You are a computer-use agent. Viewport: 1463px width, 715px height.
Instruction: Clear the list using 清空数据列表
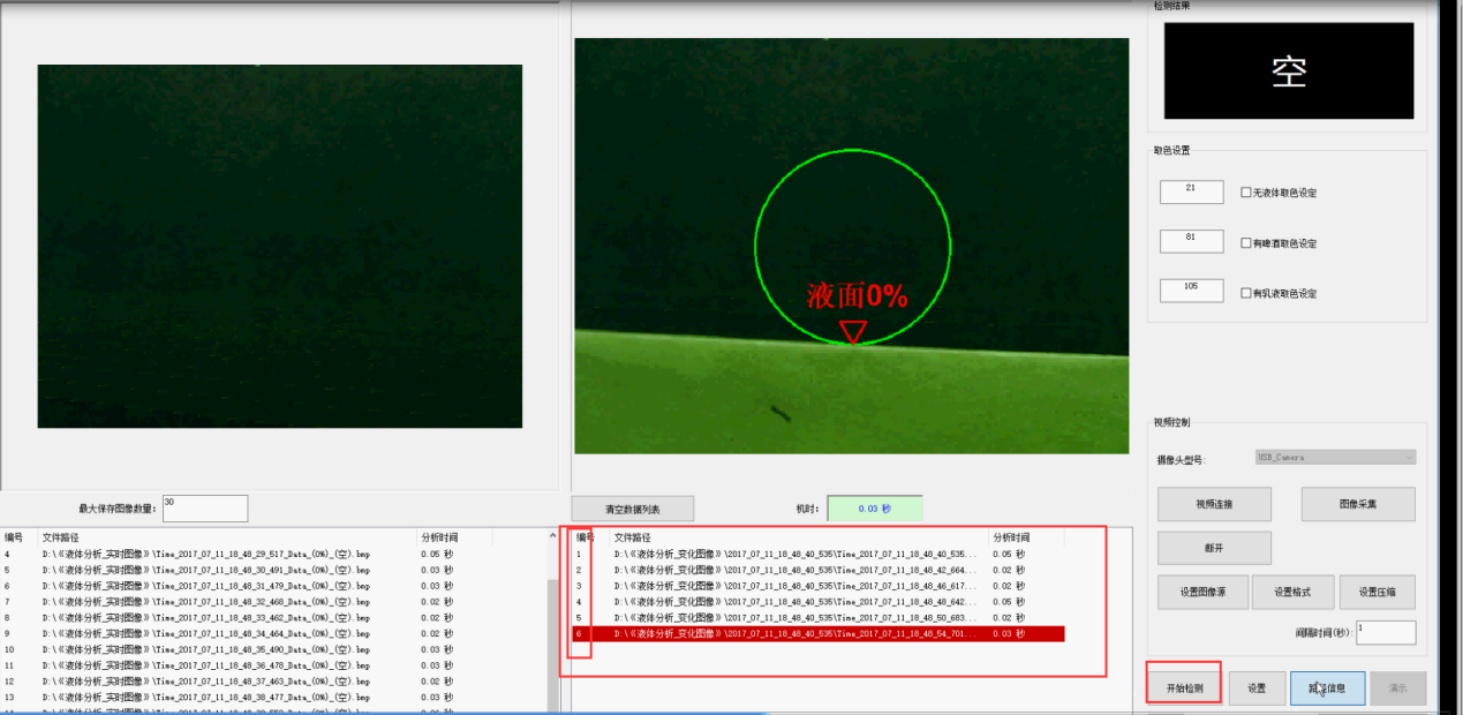point(632,509)
